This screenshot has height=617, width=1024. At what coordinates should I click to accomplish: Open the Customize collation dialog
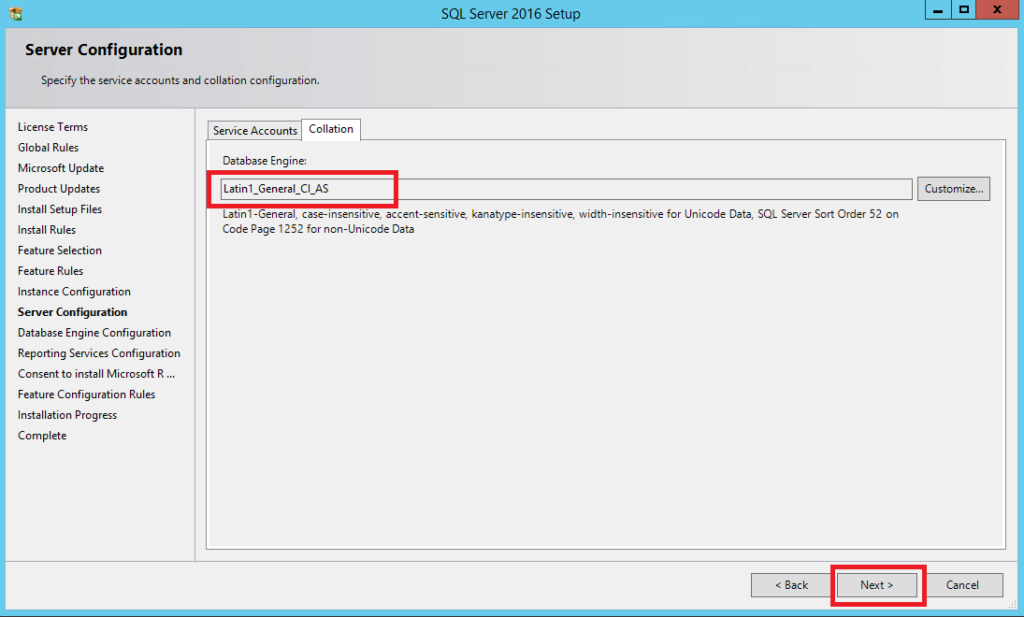tap(953, 188)
